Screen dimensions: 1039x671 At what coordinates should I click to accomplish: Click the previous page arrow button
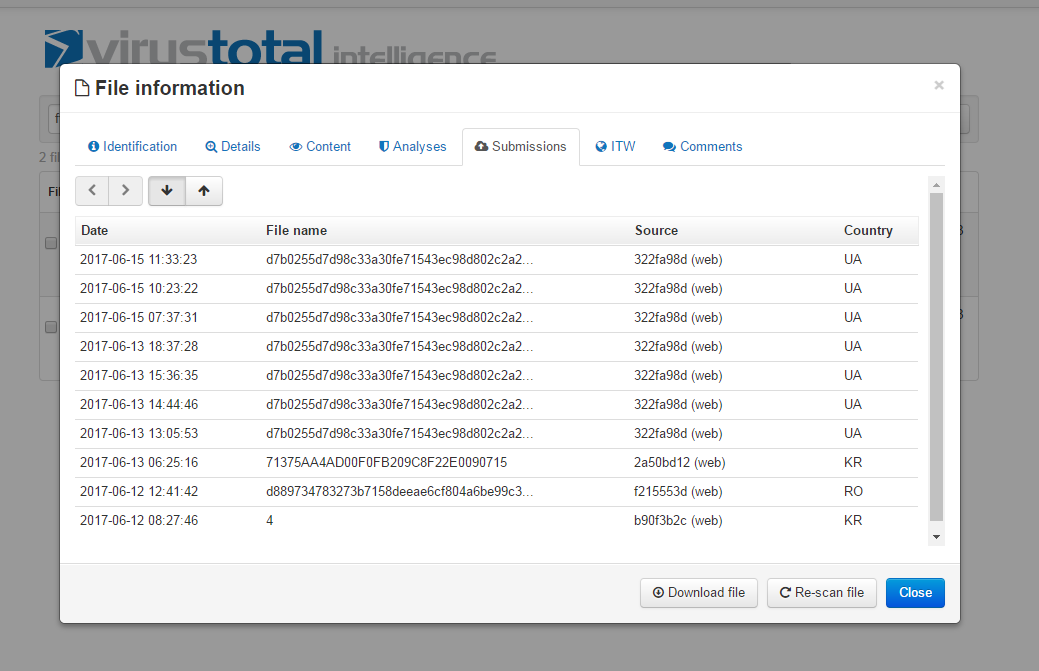(x=92, y=191)
